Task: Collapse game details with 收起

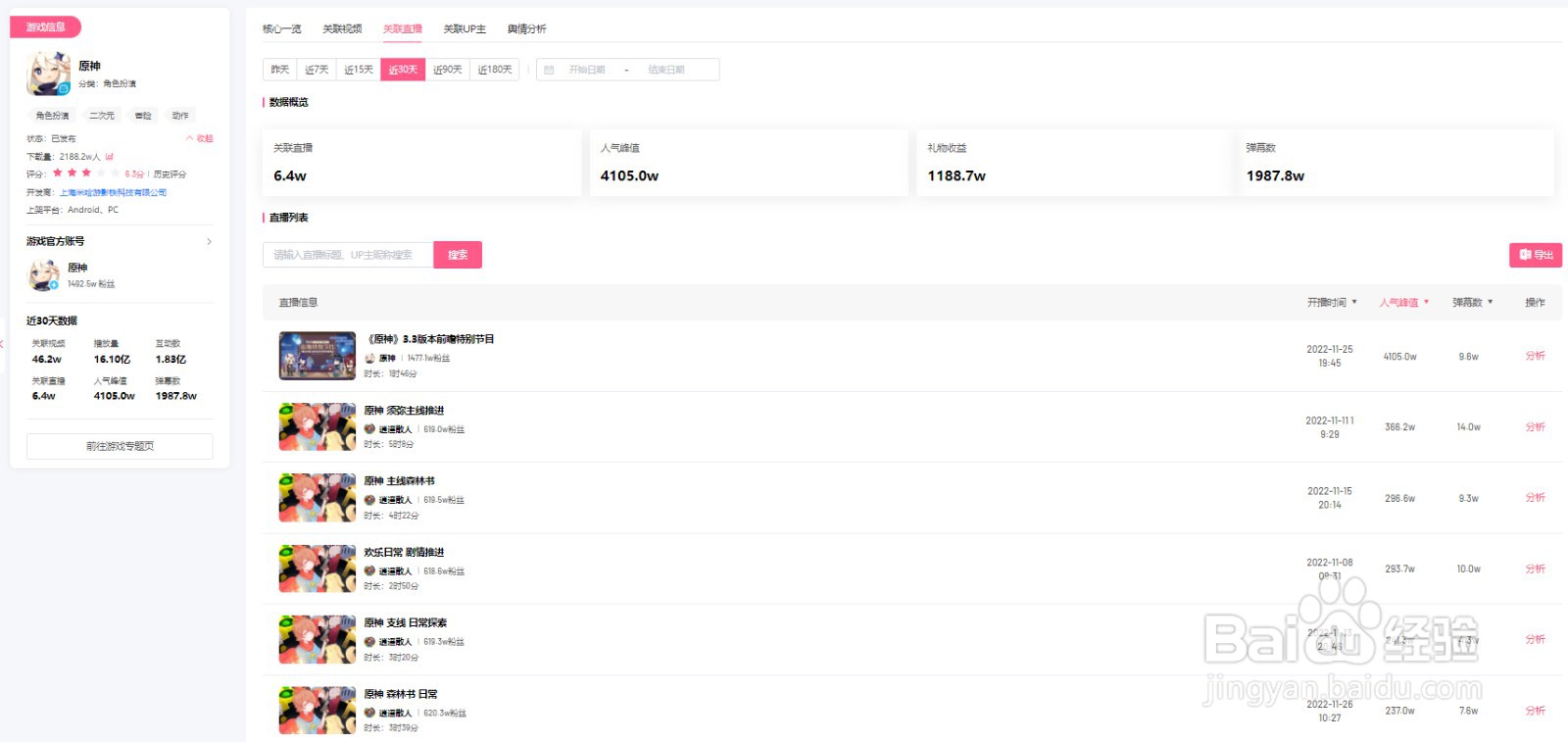Action: 200,138
